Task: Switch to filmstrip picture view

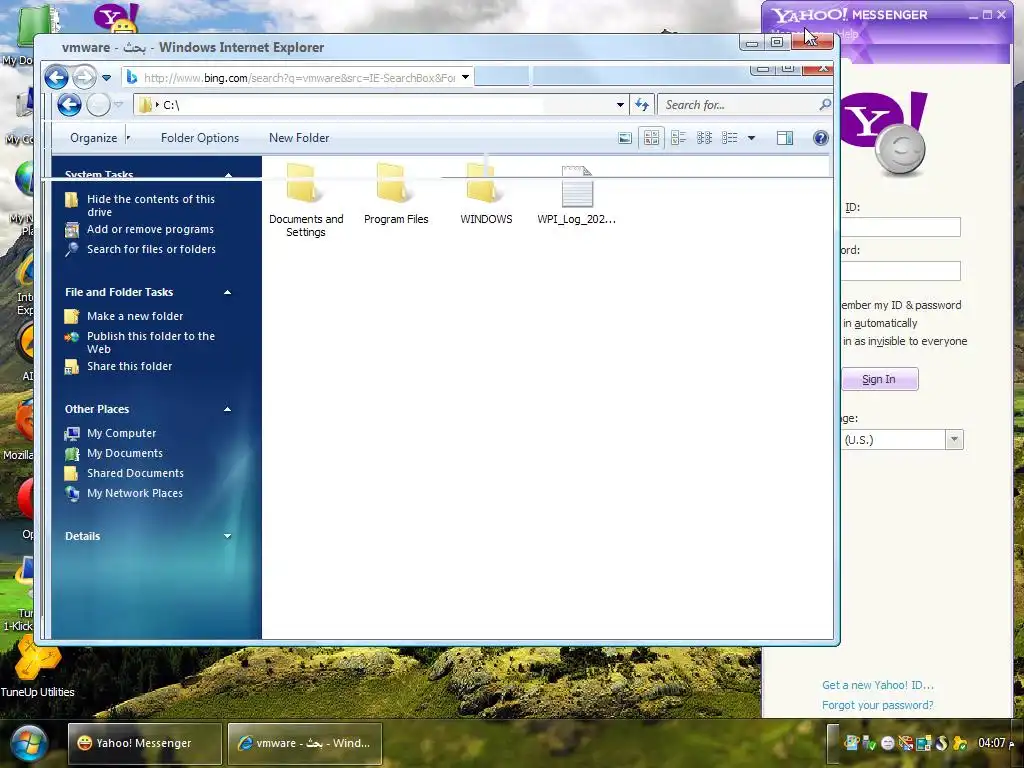Action: coord(625,138)
